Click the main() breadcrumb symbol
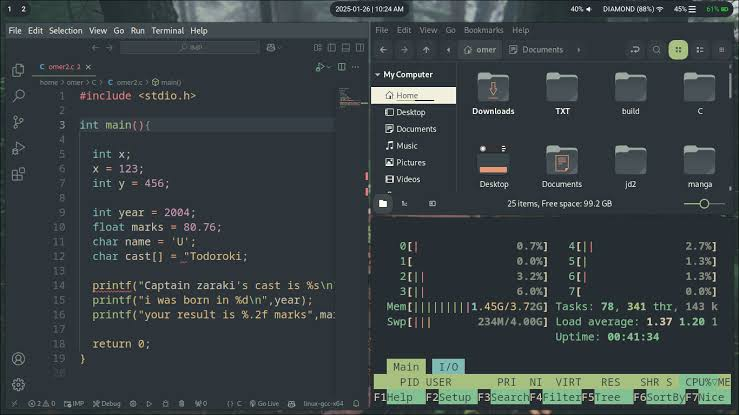This screenshot has height=415, width=739. click(166, 82)
